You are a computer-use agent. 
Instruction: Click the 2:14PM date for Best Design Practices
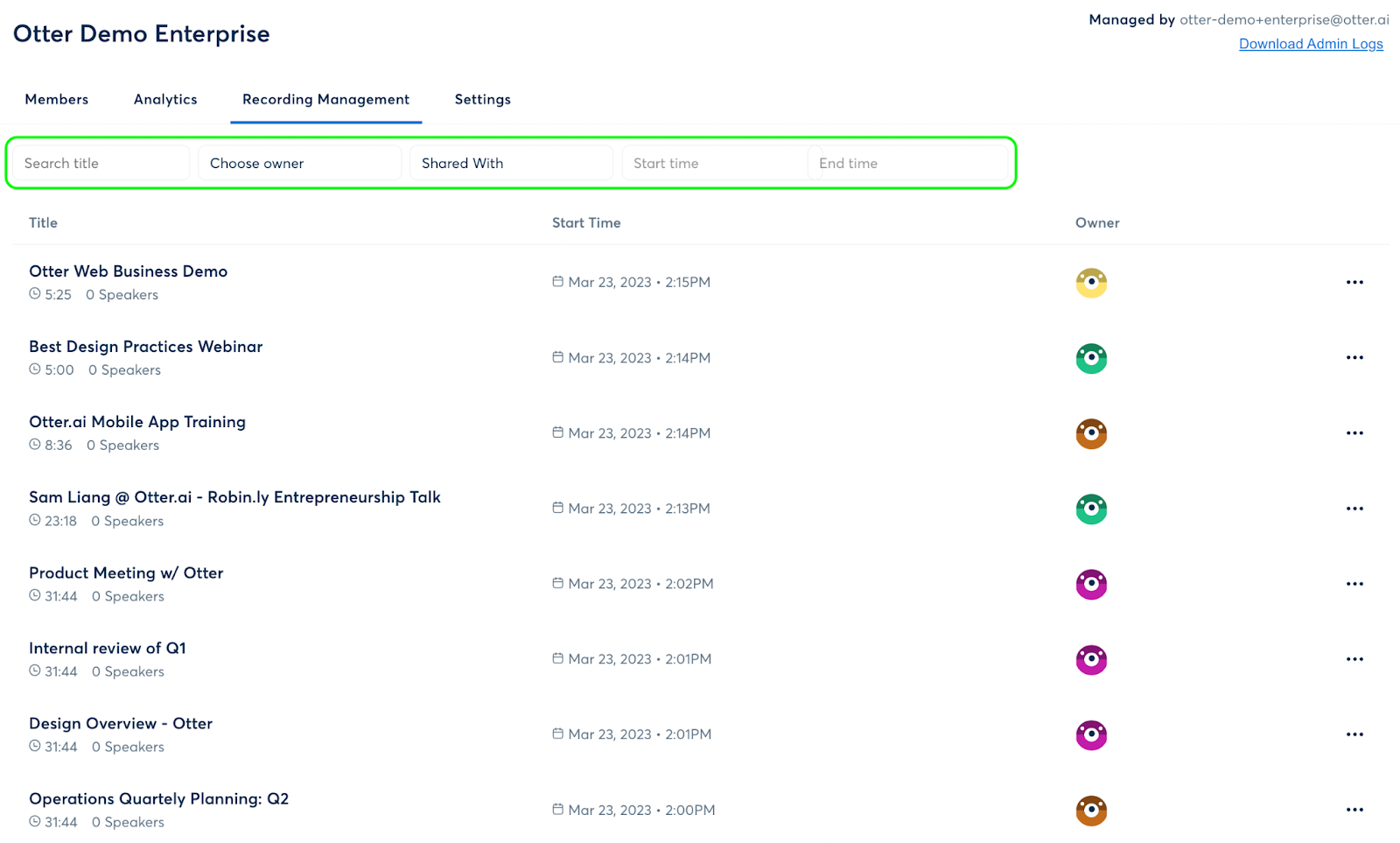point(640,358)
